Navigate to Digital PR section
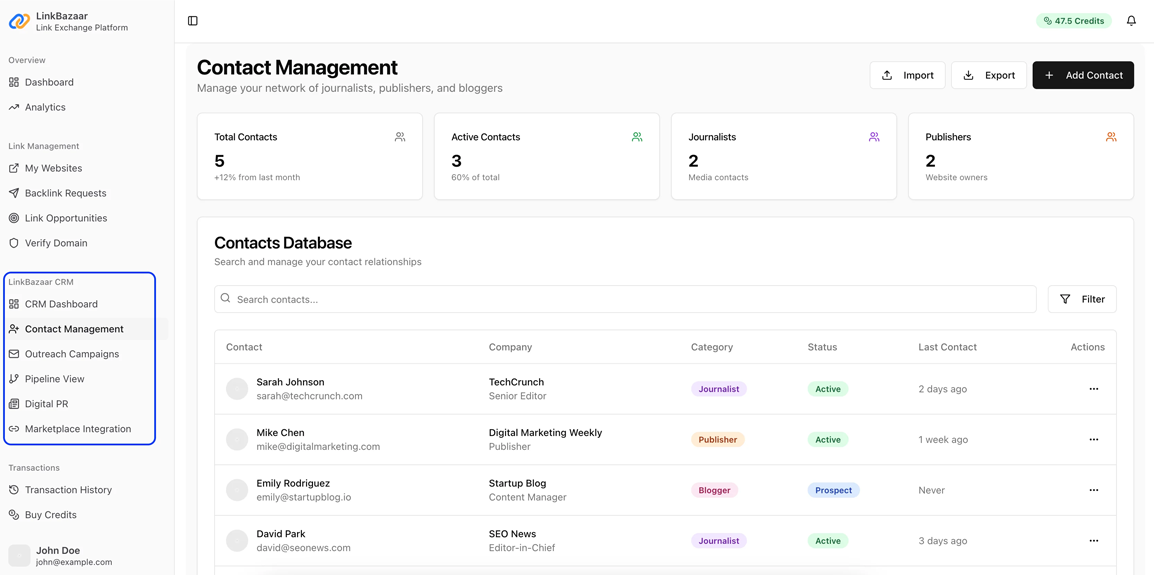 47,404
